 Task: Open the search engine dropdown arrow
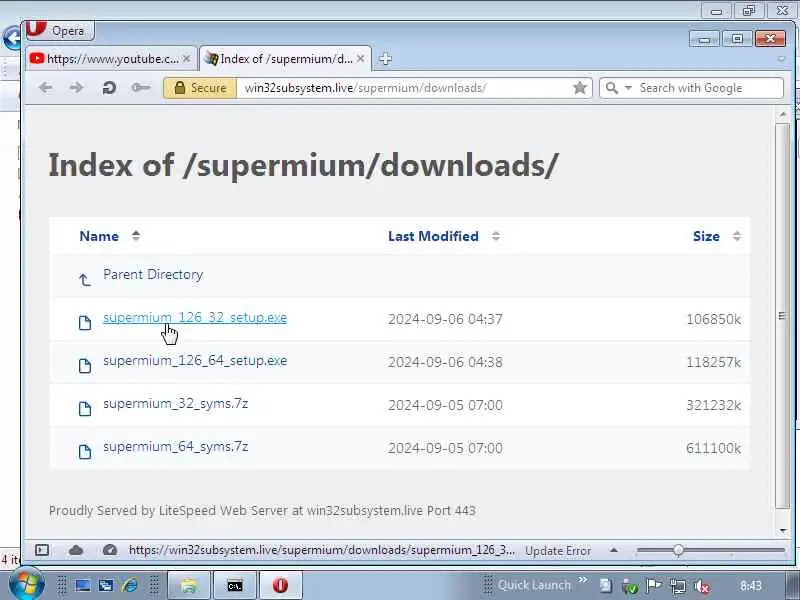(629, 88)
